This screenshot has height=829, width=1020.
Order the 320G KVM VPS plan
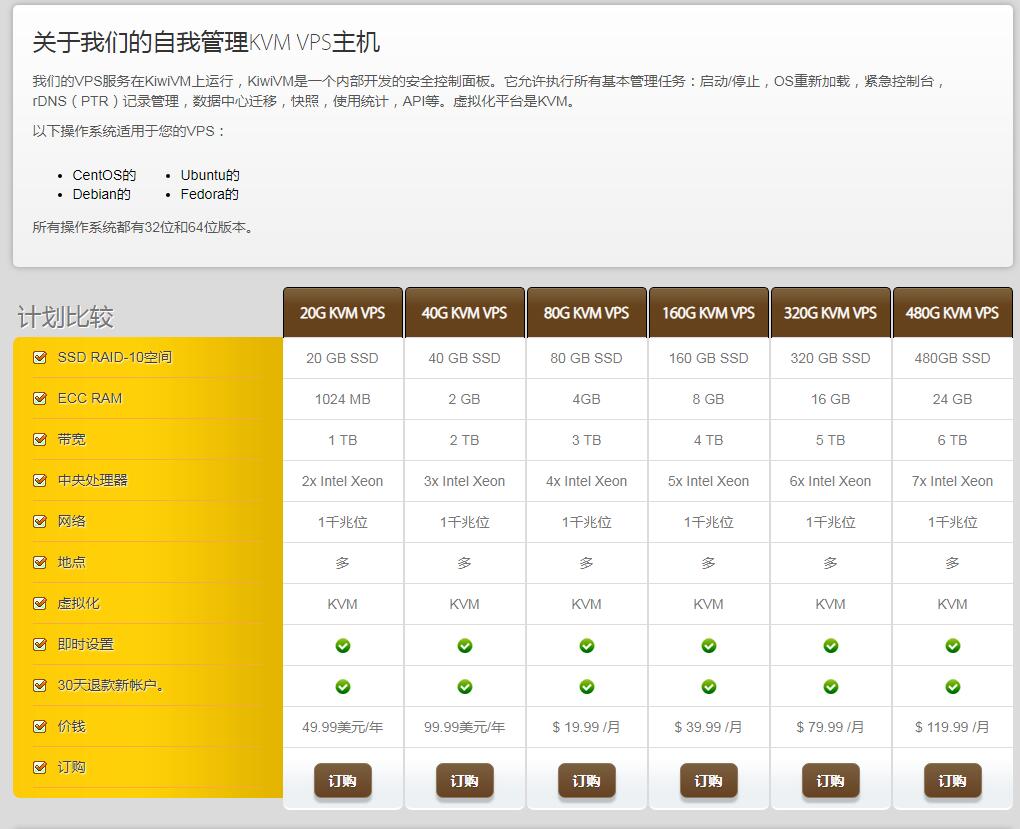coord(831,780)
